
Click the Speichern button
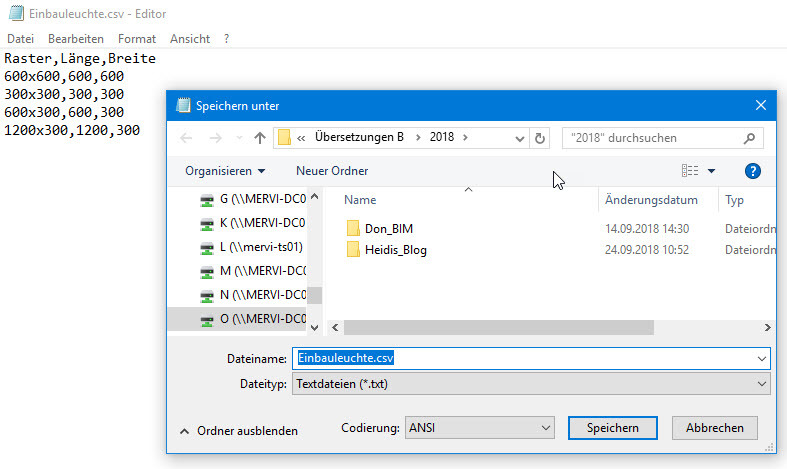612,428
